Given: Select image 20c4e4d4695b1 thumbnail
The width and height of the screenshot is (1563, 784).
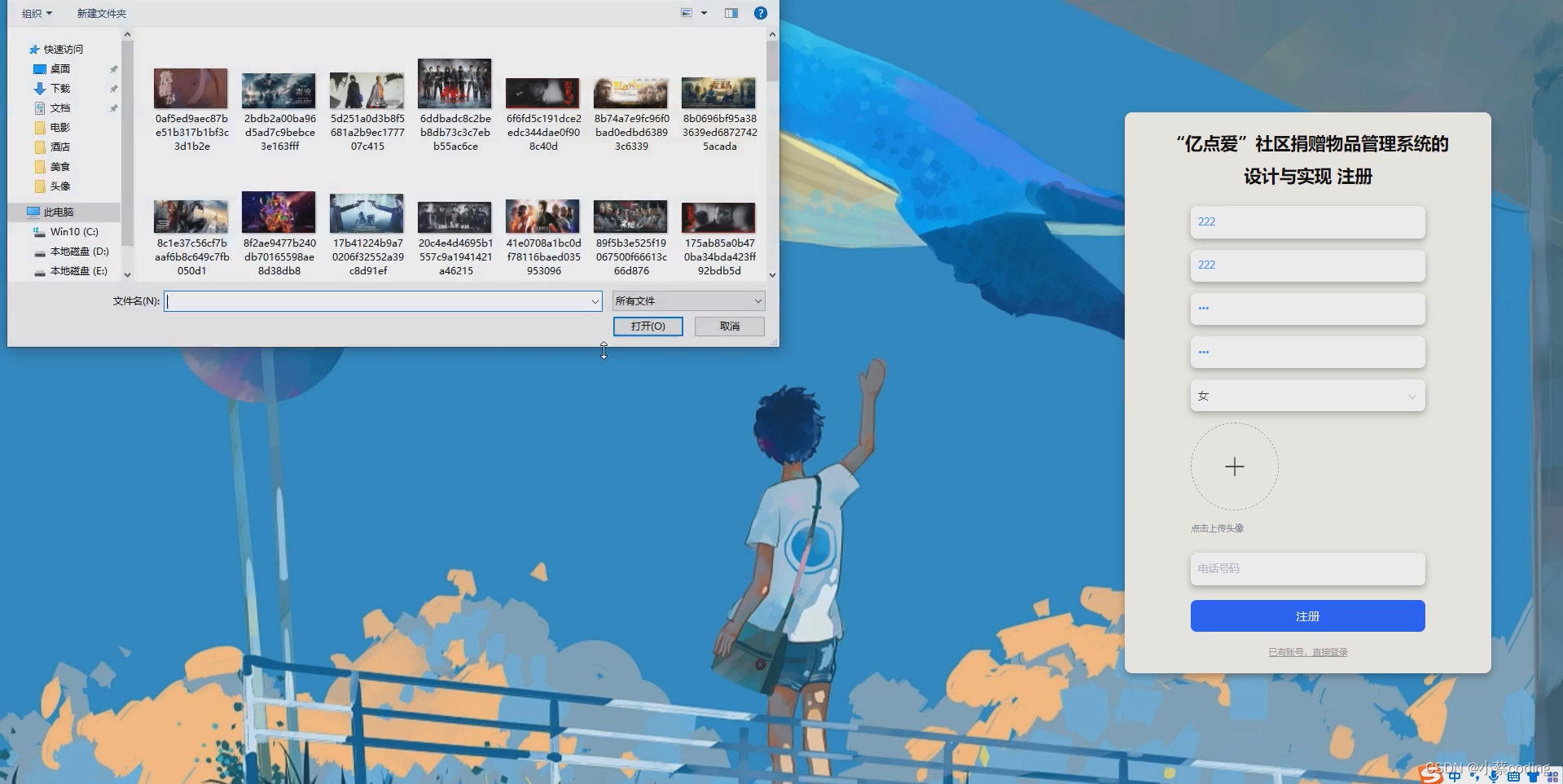Looking at the screenshot, I should (x=454, y=217).
